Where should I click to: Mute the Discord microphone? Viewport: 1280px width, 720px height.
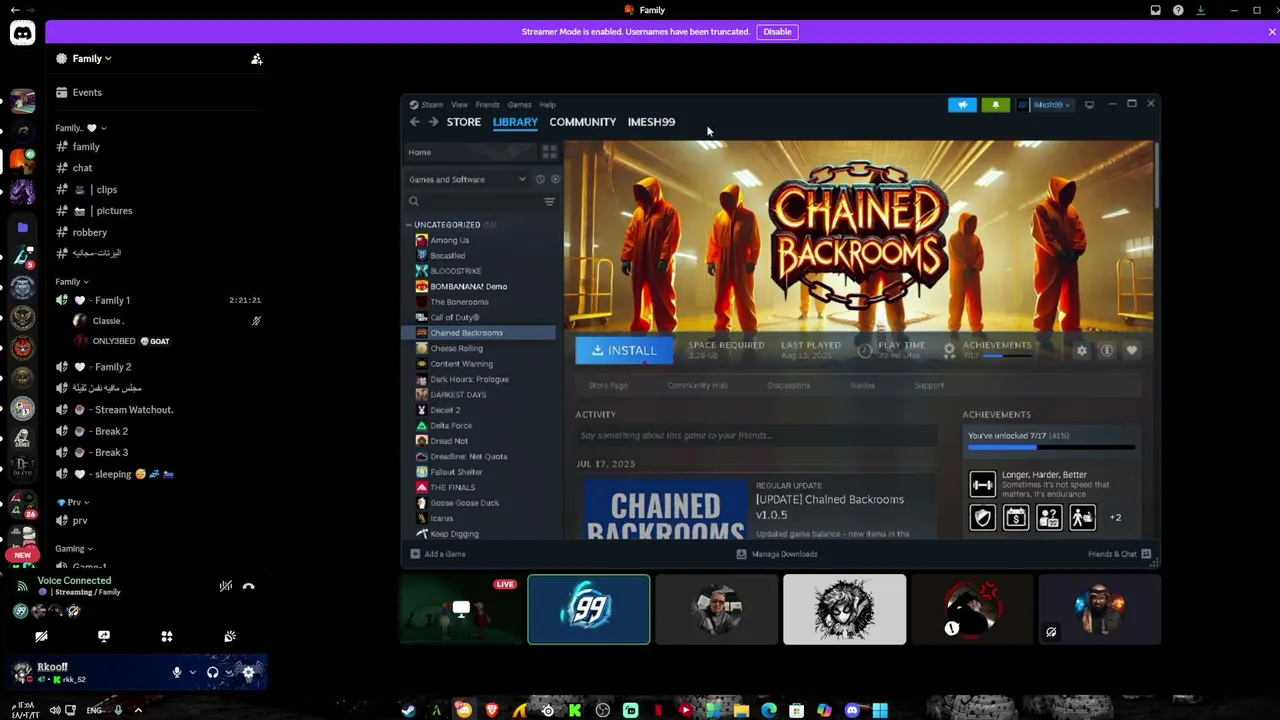[177, 672]
